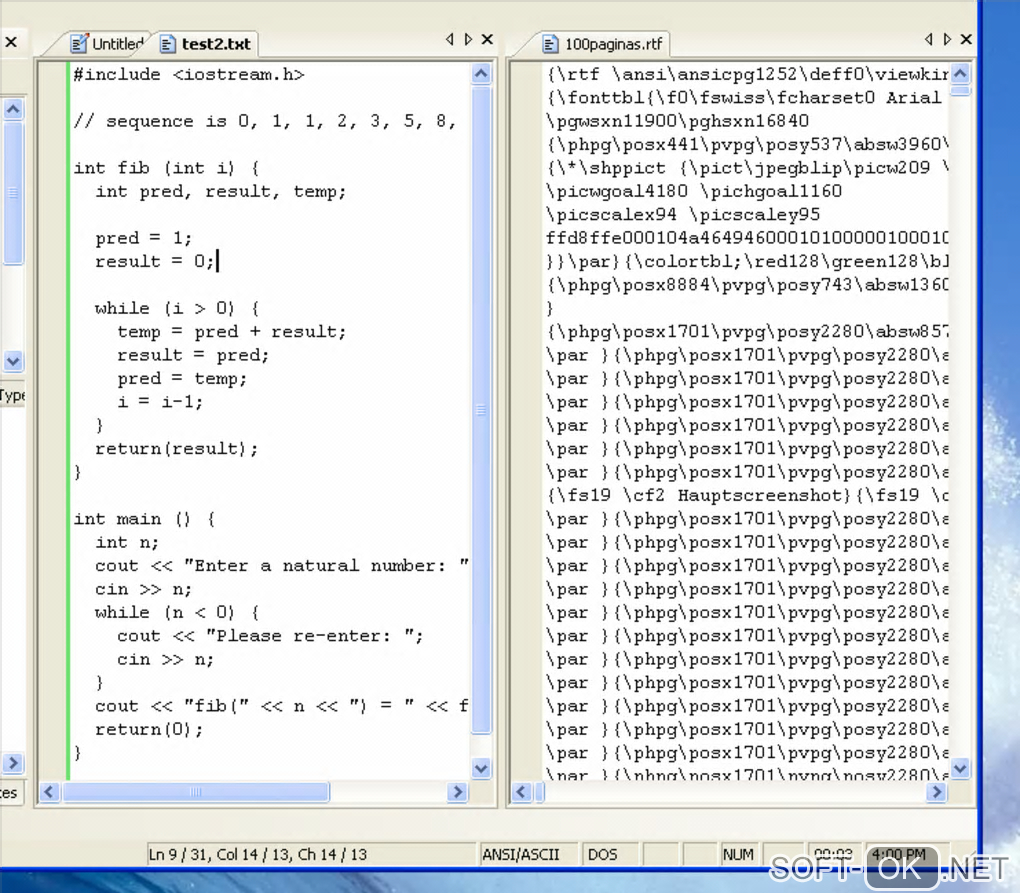Image resolution: width=1020 pixels, height=893 pixels.
Task: Click the next-tab arrow in the right pane
Action: coord(947,39)
